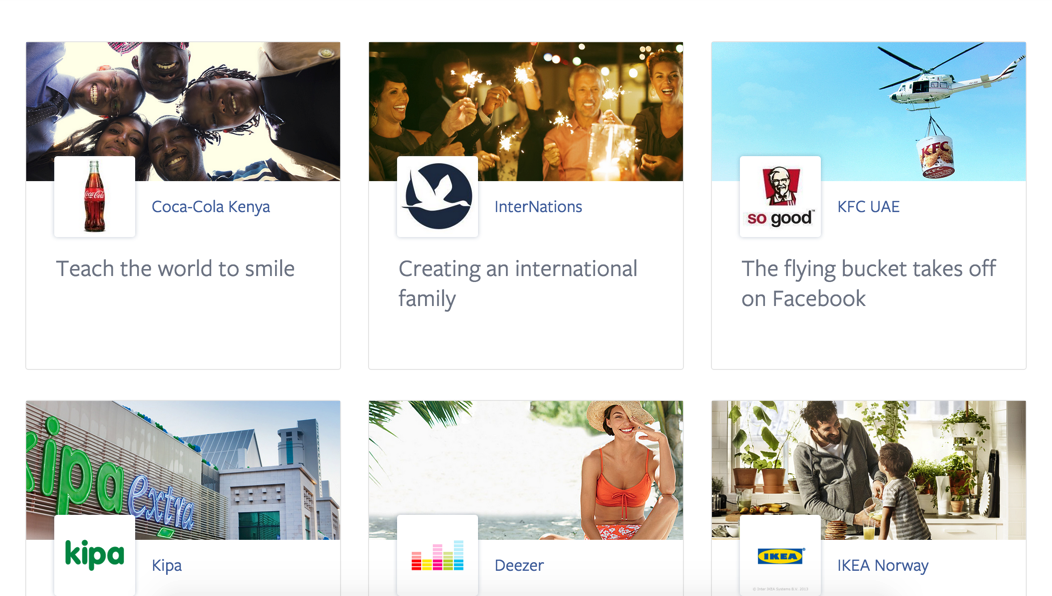Open 'The flying bucket takes off' headline
1052x596 pixels.
pos(868,283)
